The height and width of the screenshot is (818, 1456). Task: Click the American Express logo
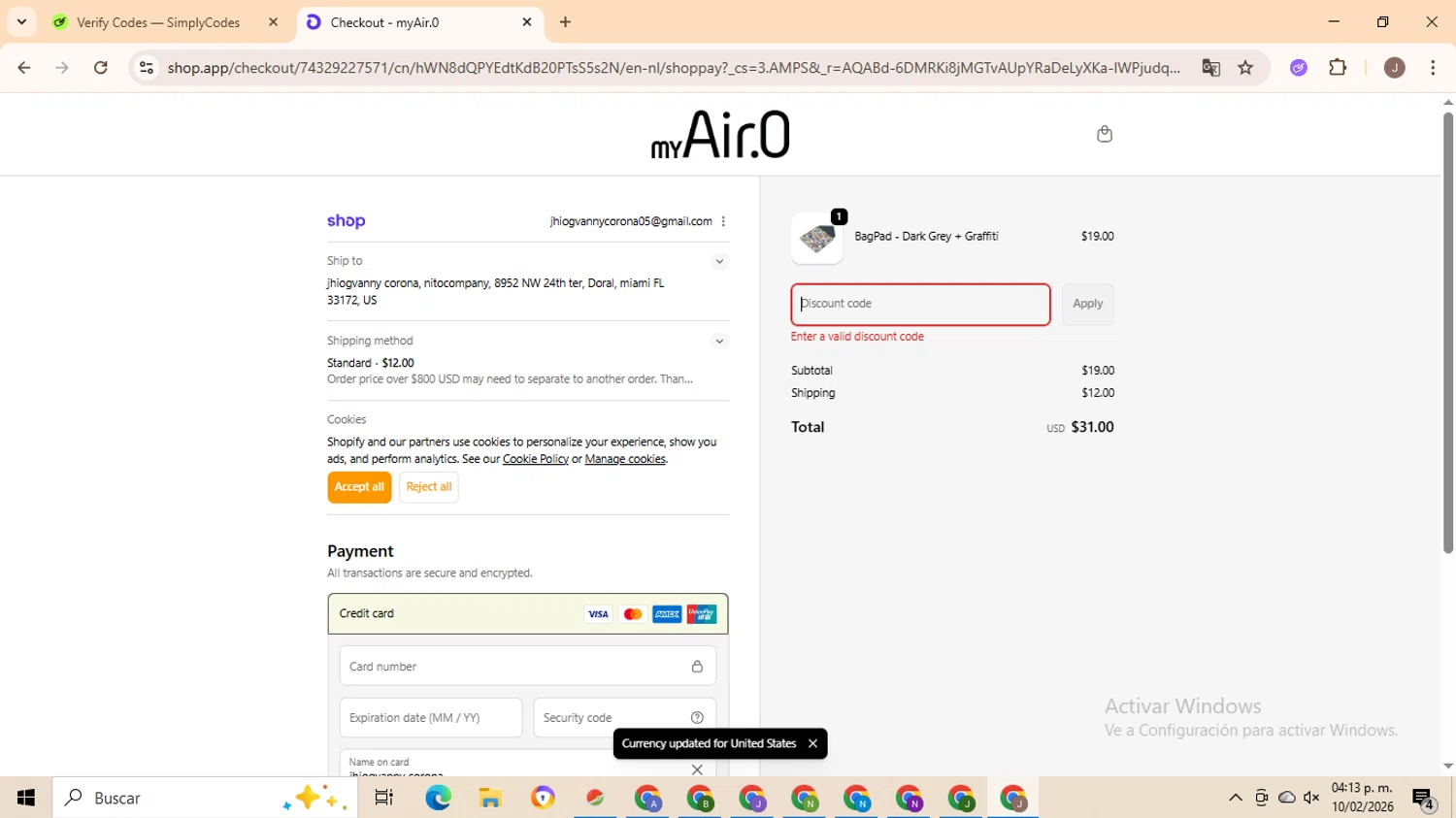point(667,614)
